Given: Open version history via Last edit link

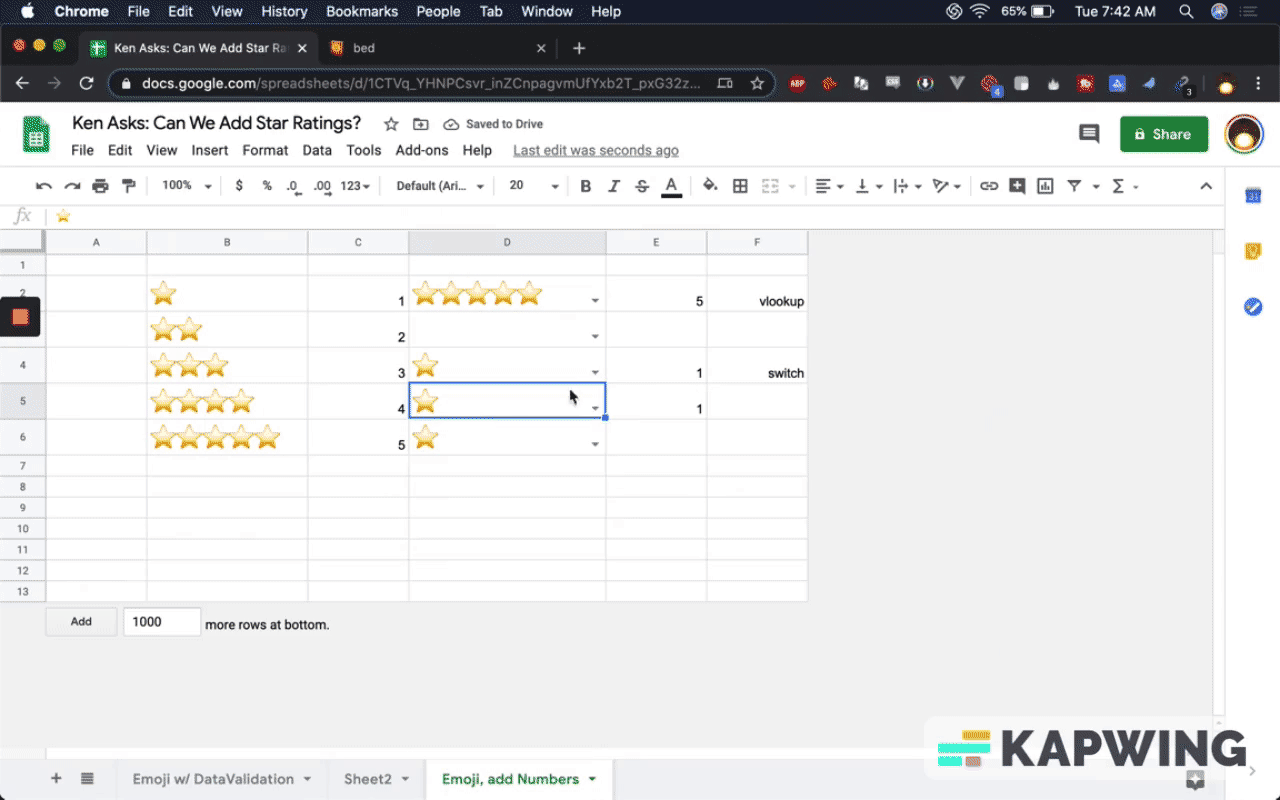Looking at the screenshot, I should [x=595, y=150].
